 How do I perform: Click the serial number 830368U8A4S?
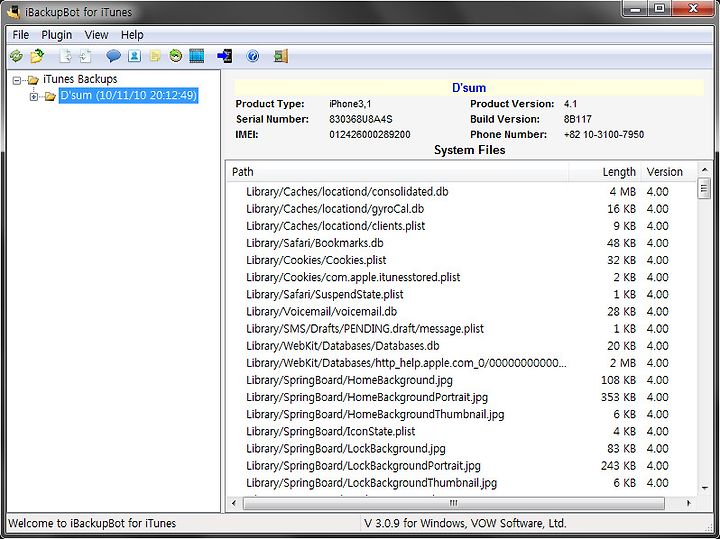click(x=360, y=119)
